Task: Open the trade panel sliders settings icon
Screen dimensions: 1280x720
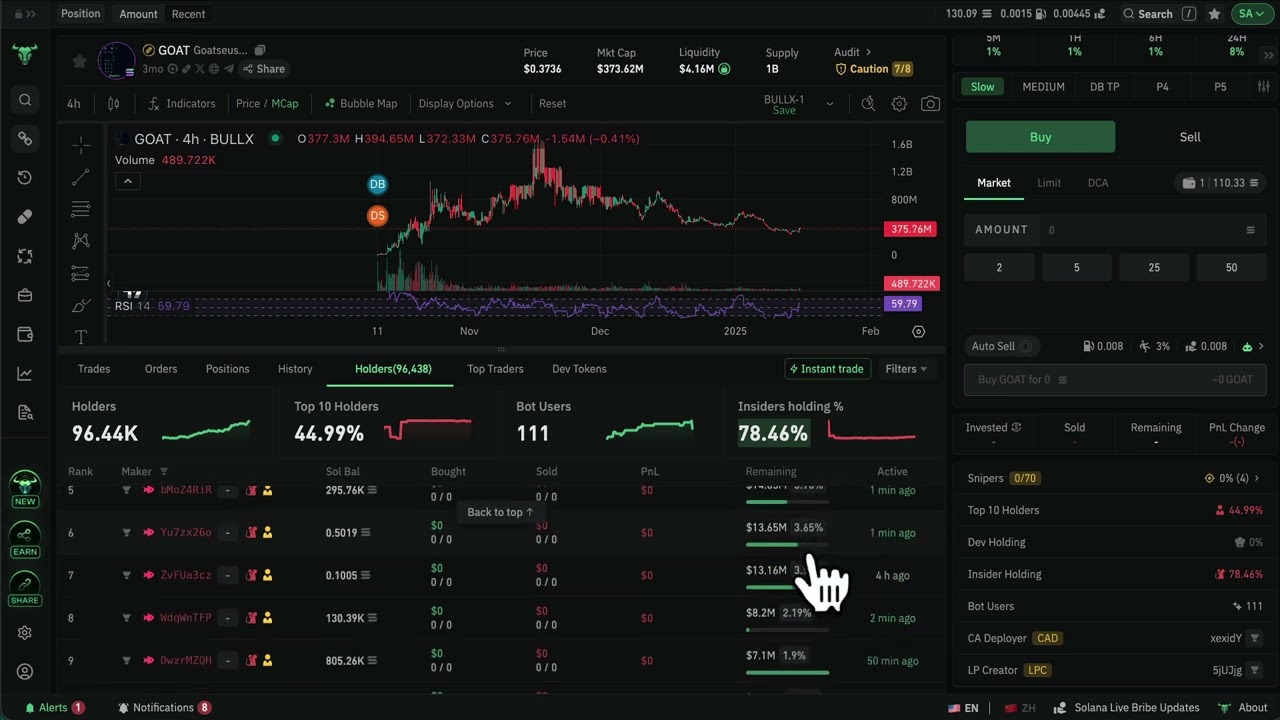Action: [1264, 87]
